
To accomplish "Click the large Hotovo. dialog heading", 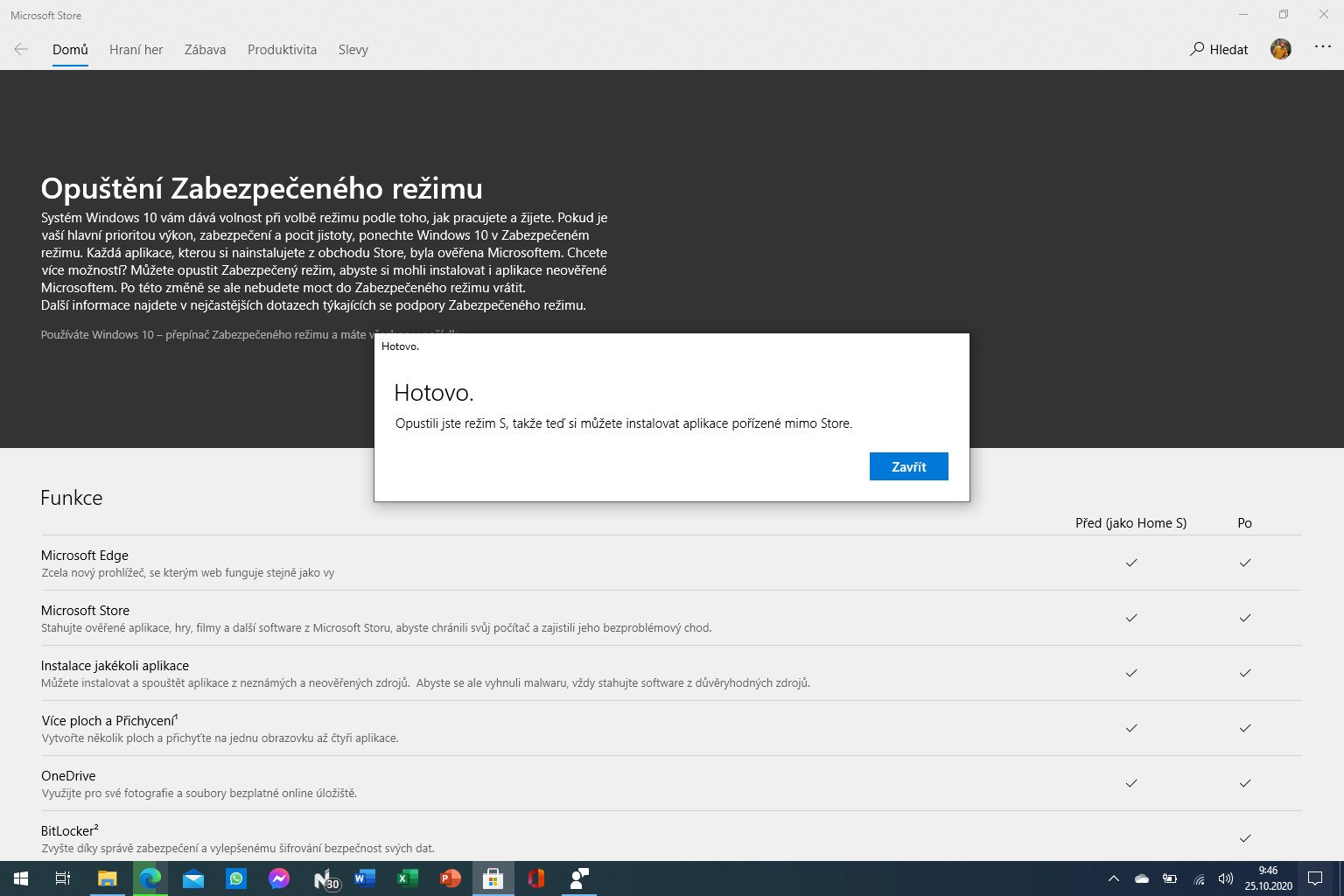I will pyautogui.click(x=434, y=393).
